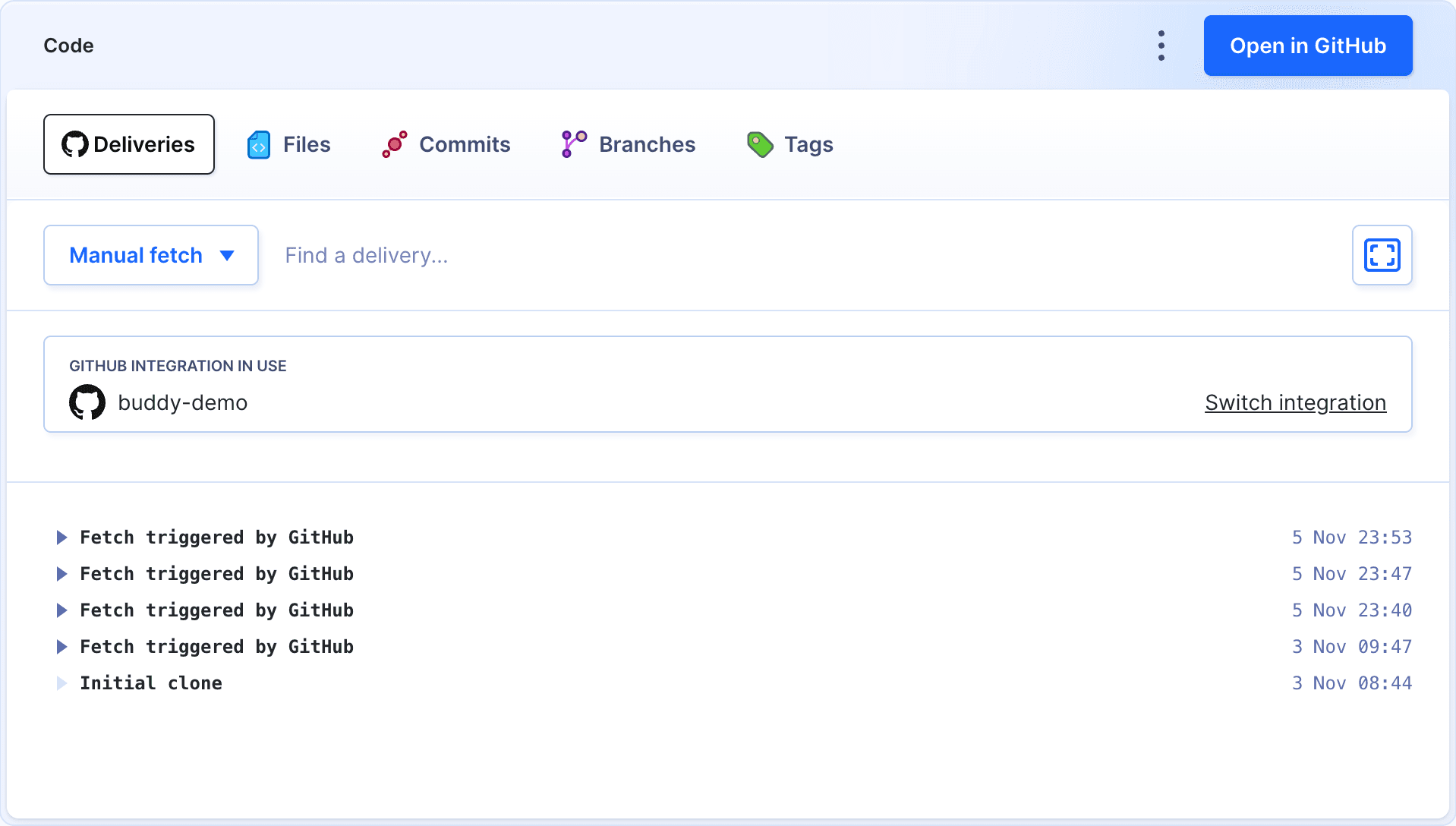Click the purple Branches icon

tap(574, 144)
